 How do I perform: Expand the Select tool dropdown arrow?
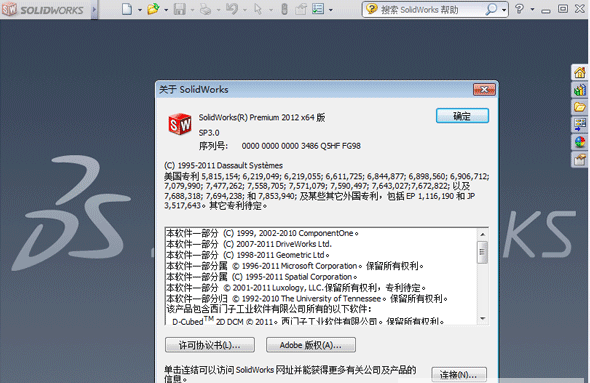click(271, 10)
